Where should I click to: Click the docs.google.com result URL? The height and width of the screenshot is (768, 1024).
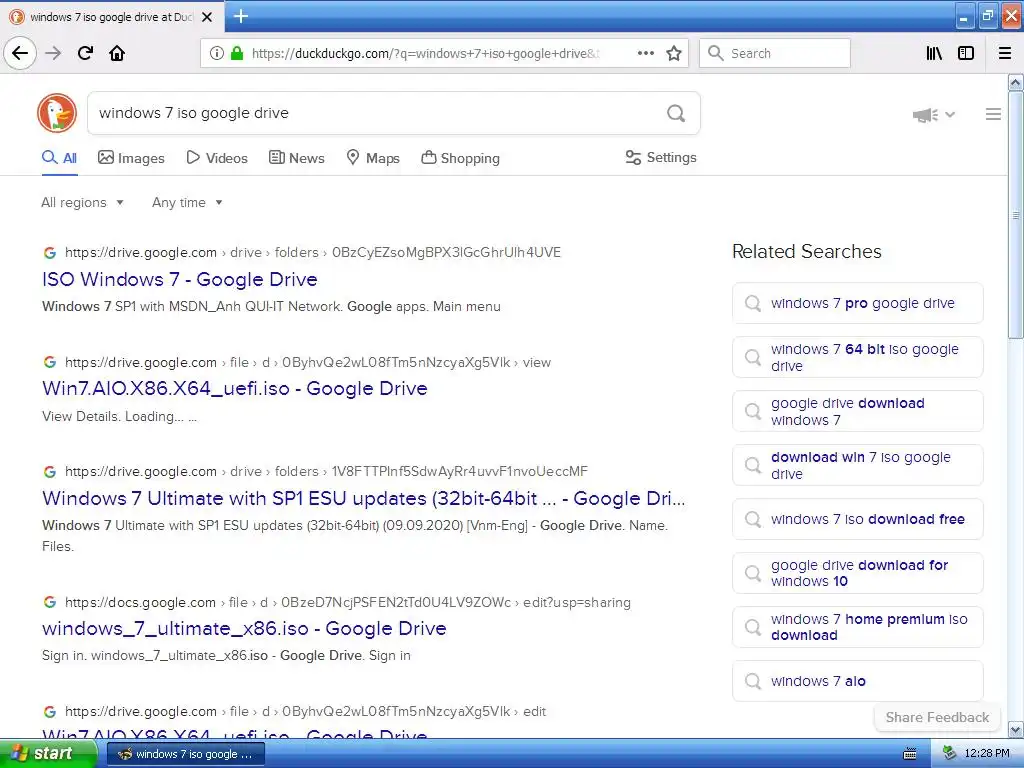coord(347,603)
